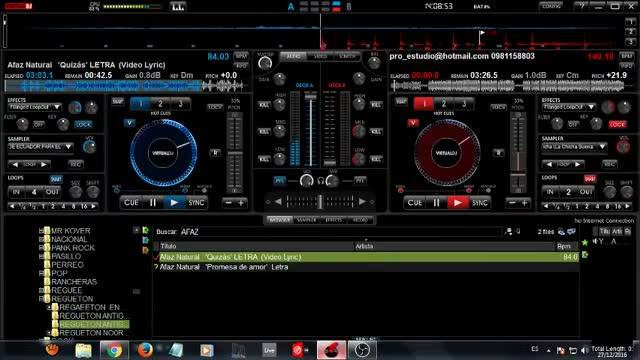This screenshot has width=640, height=360.
Task: Switch to the SAMPLER tab below the mixer
Action: [306, 220]
